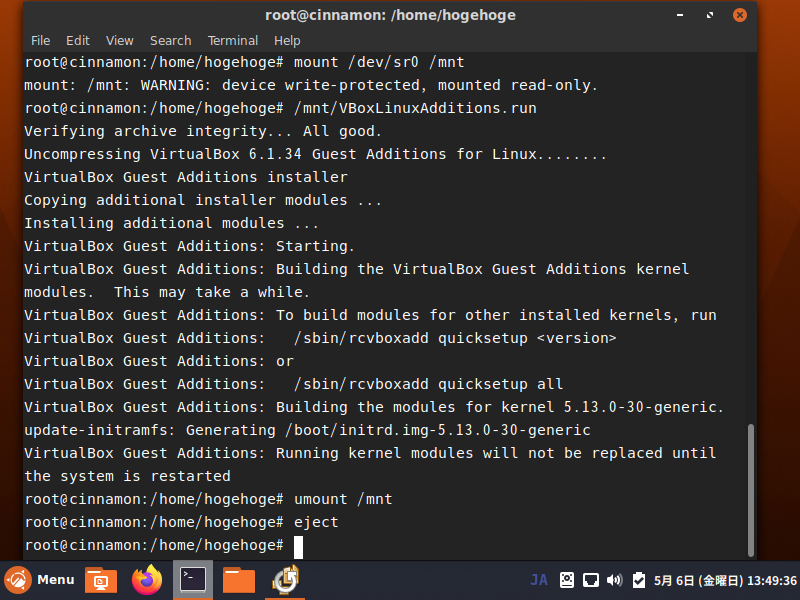
Task: Open the update manager shield tray icon
Action: click(639, 580)
